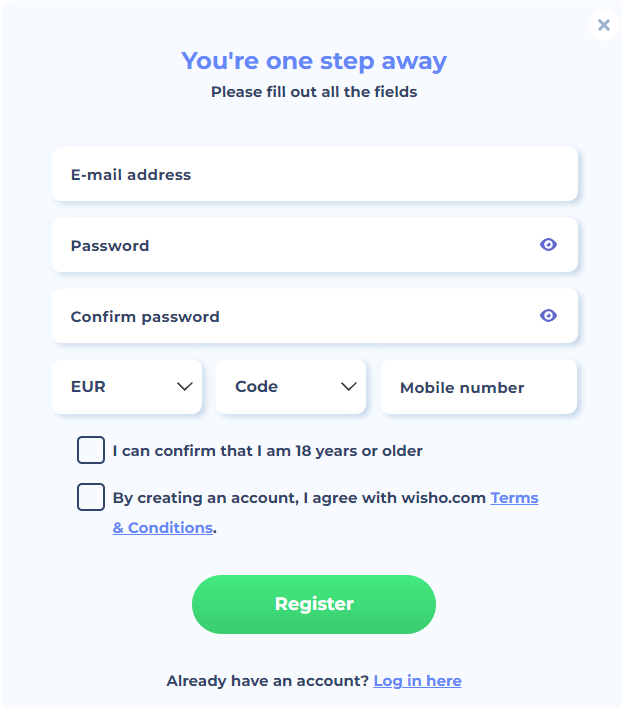Screen dimensions: 621x708
Task: Show password using the Password eye icon
Action: point(548,245)
